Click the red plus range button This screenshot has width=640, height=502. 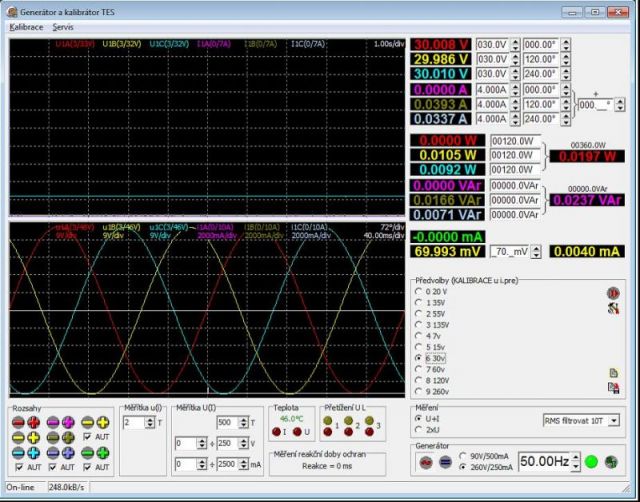pos(33,422)
